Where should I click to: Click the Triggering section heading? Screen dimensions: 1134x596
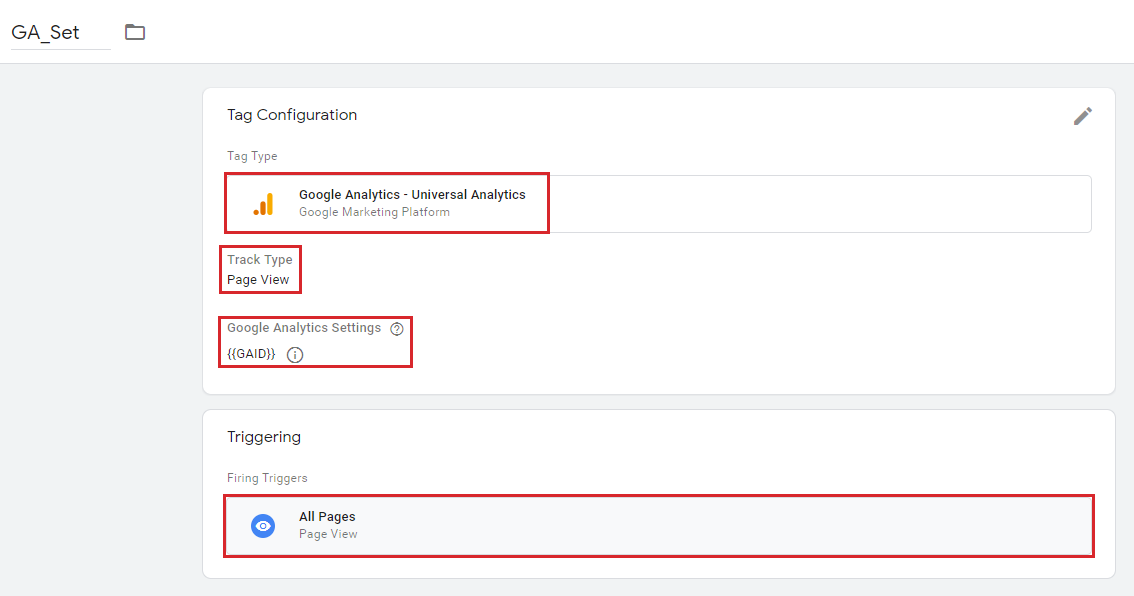tap(264, 437)
